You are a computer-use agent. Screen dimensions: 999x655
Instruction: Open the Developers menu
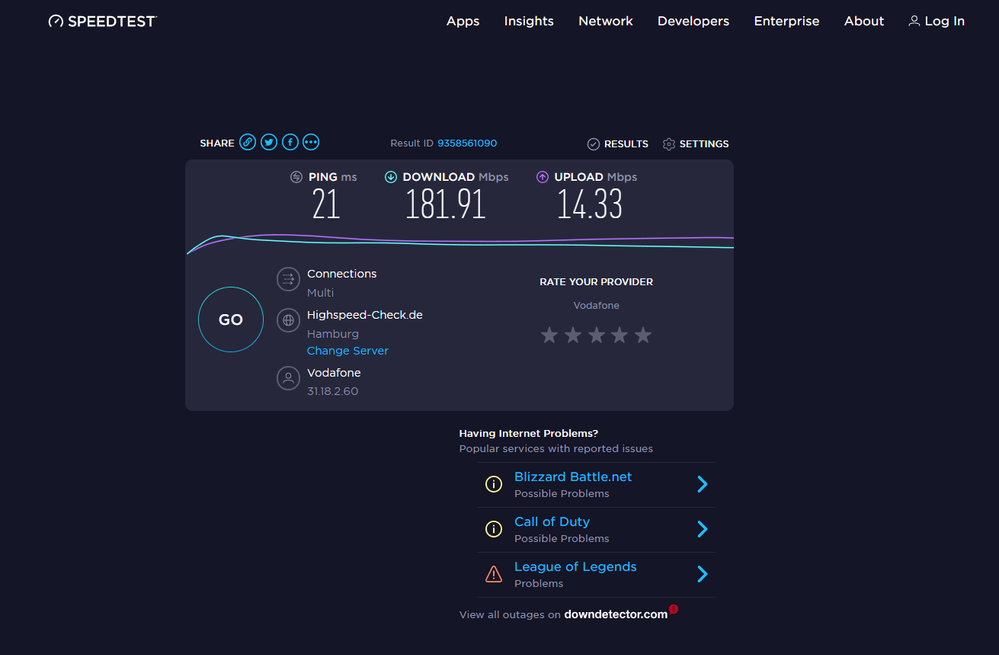[x=693, y=21]
